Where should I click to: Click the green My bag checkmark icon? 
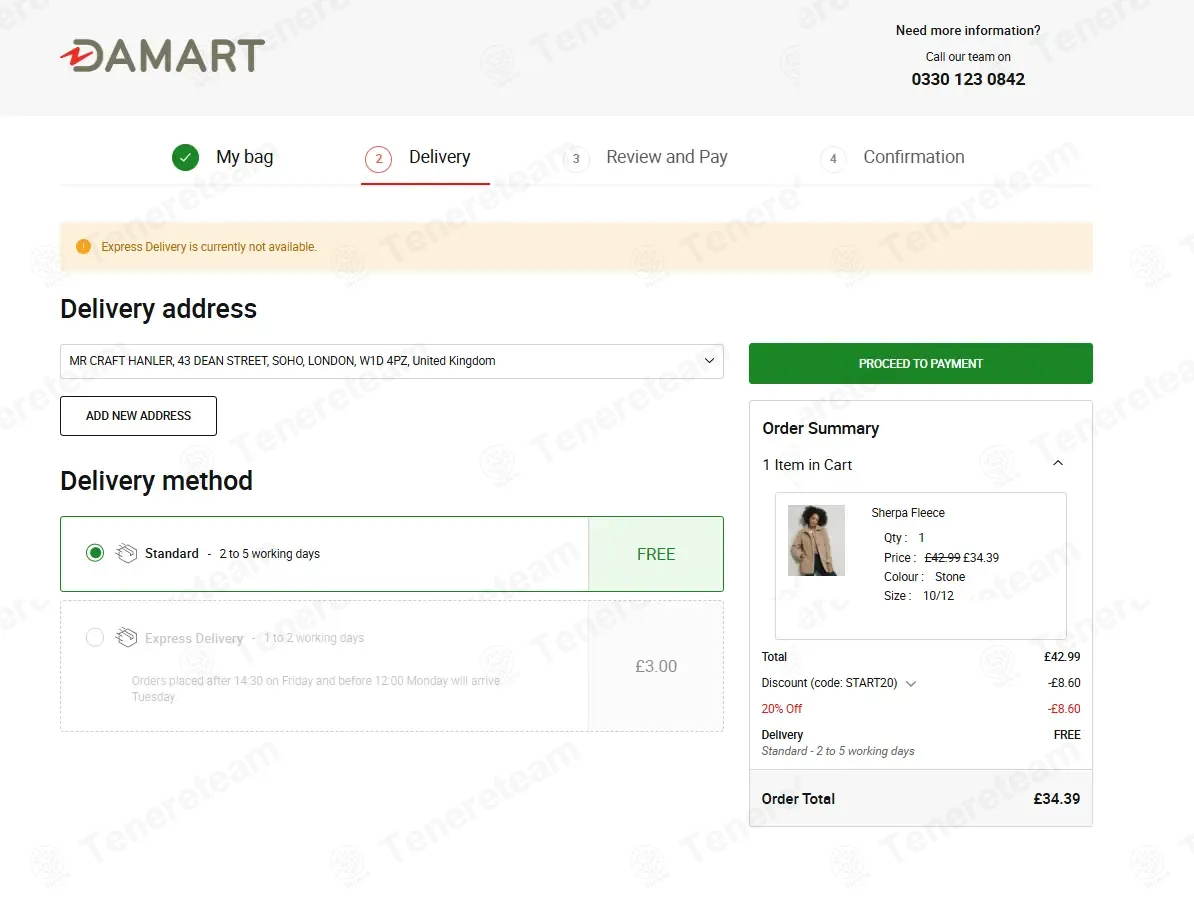pyautogui.click(x=185, y=158)
